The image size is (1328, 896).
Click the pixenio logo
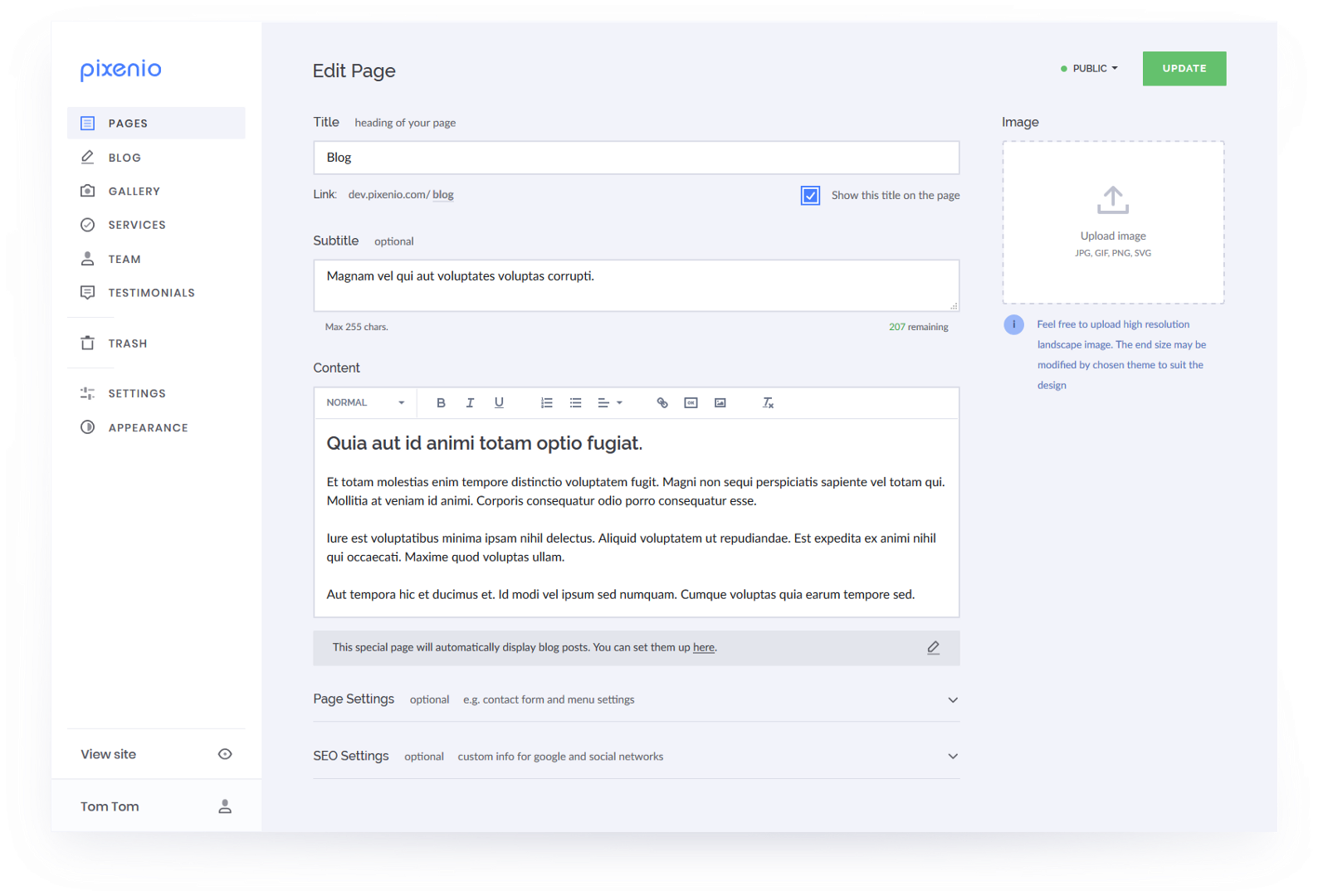120,70
